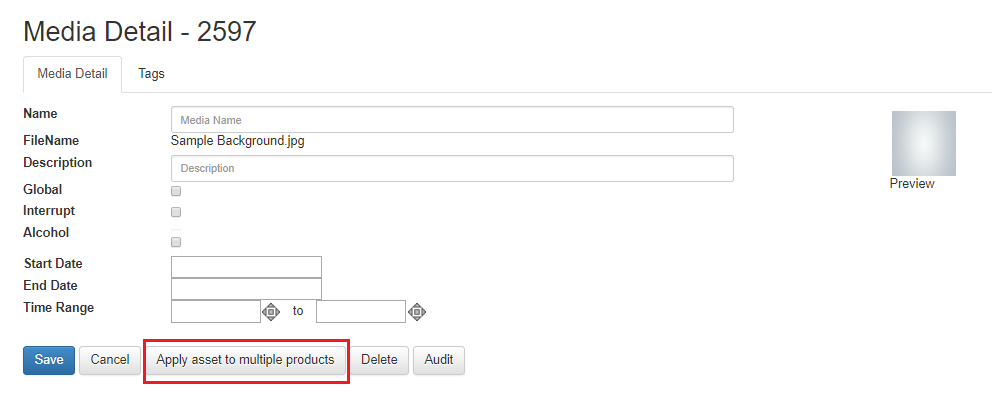Focus the Media Name input field
The height and width of the screenshot is (398, 992).
[452, 120]
